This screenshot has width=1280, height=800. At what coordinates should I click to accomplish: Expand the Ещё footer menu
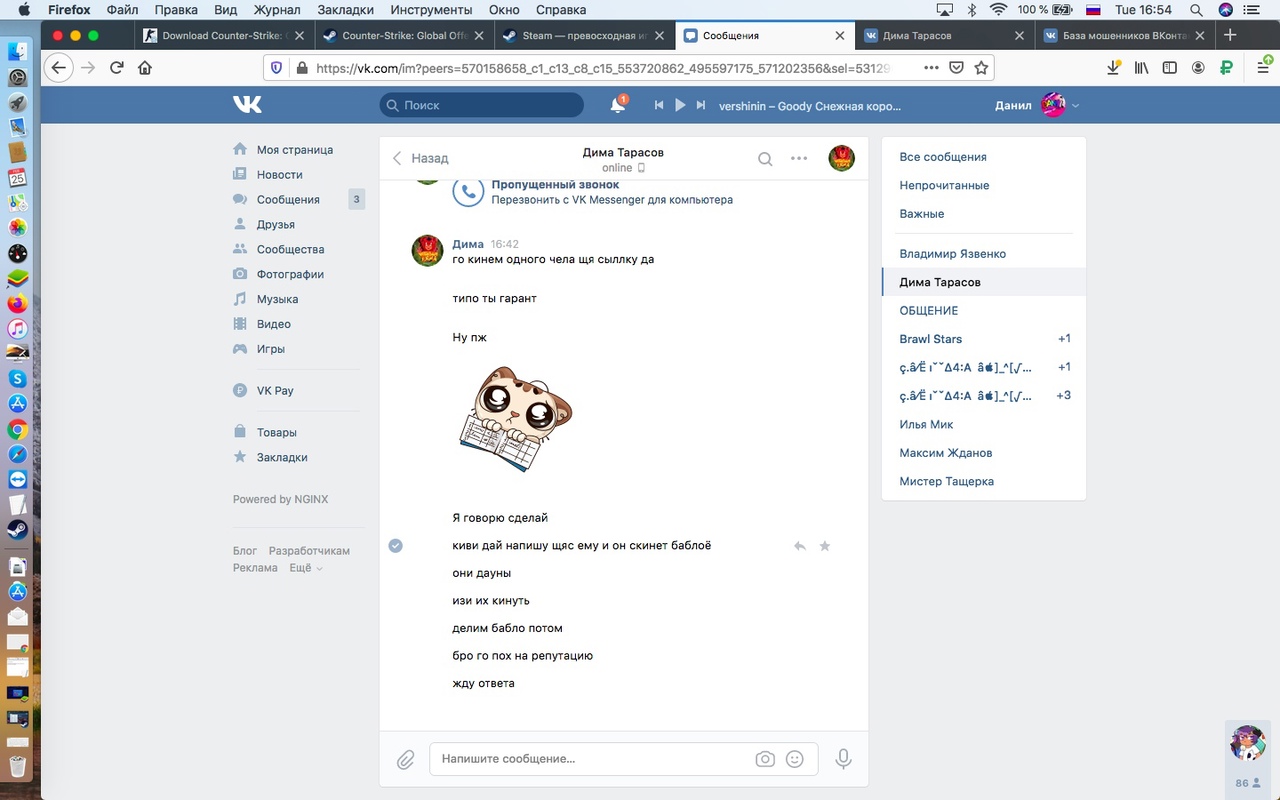point(305,568)
